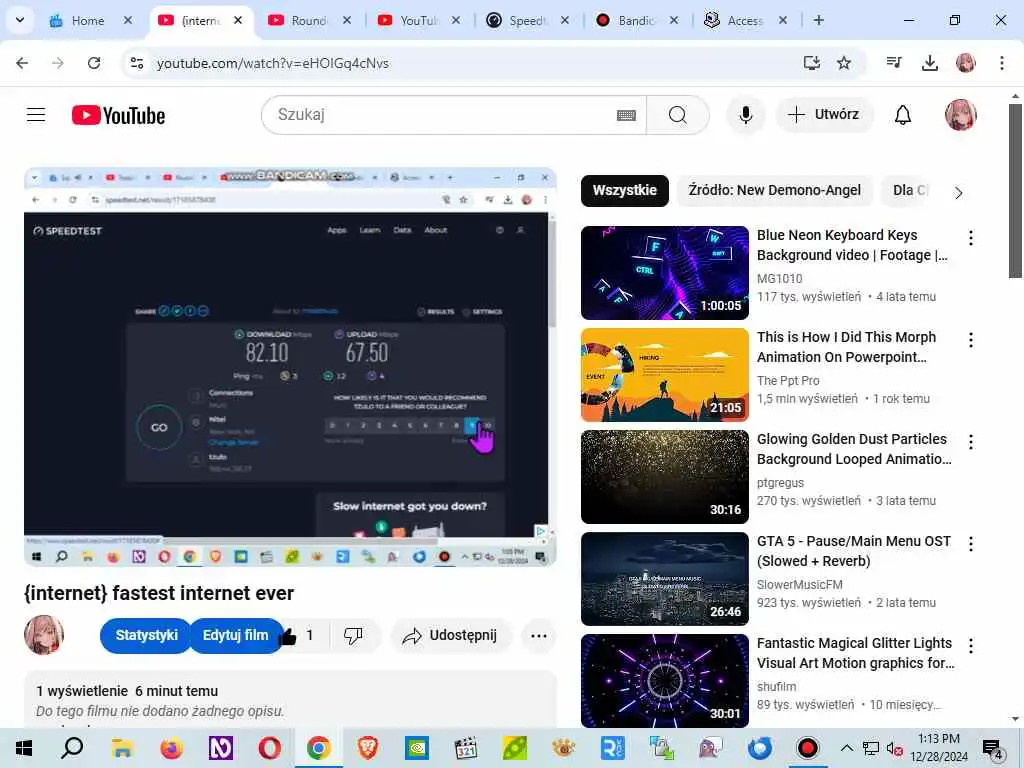
Task: Open media controls icon in toolbar
Action: click(894, 63)
